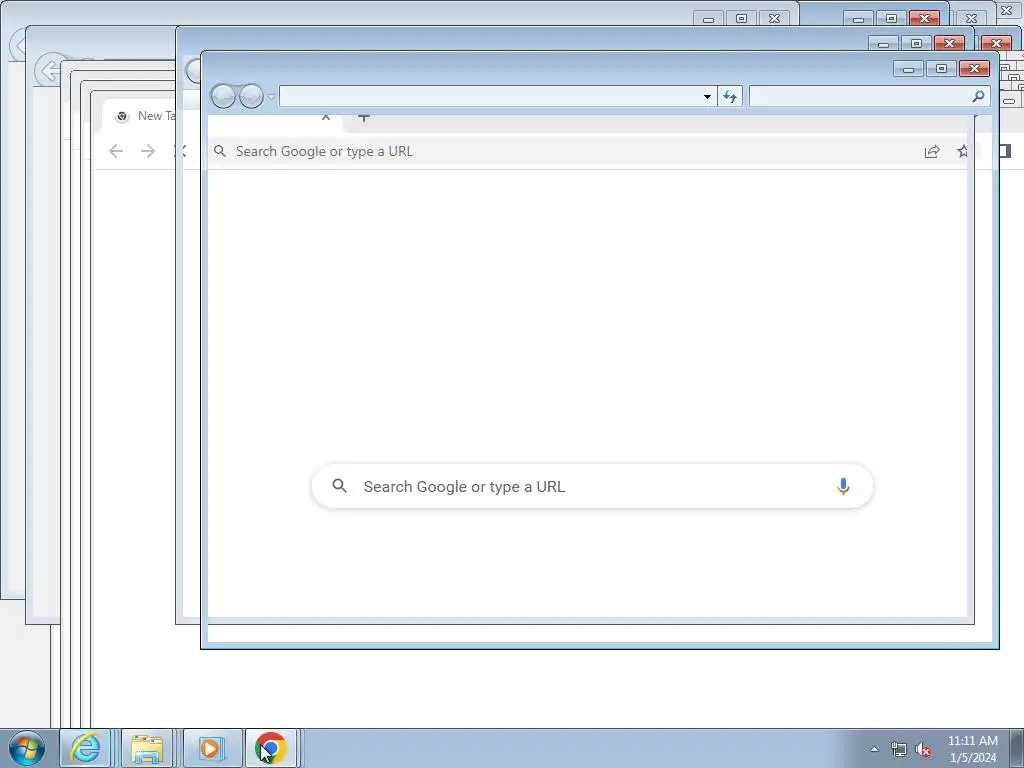Screen dimensions: 1024x768
Task: Minimize the second-frontmost window
Action: pos(884,44)
